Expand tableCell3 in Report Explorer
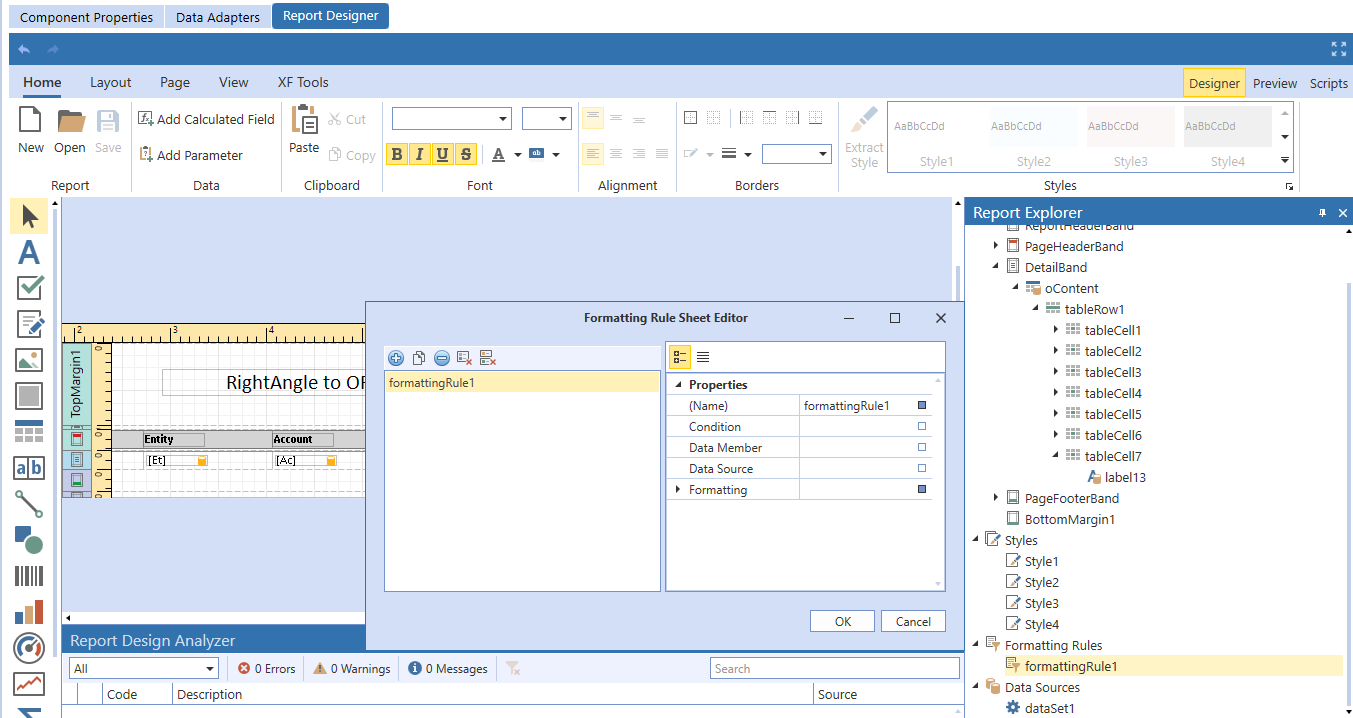The width and height of the screenshot is (1353, 718). pos(1057,372)
